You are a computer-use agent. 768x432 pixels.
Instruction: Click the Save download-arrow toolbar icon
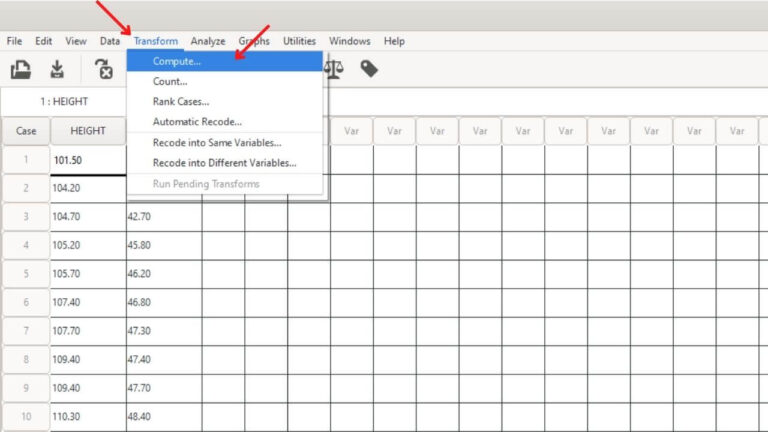tap(57, 69)
